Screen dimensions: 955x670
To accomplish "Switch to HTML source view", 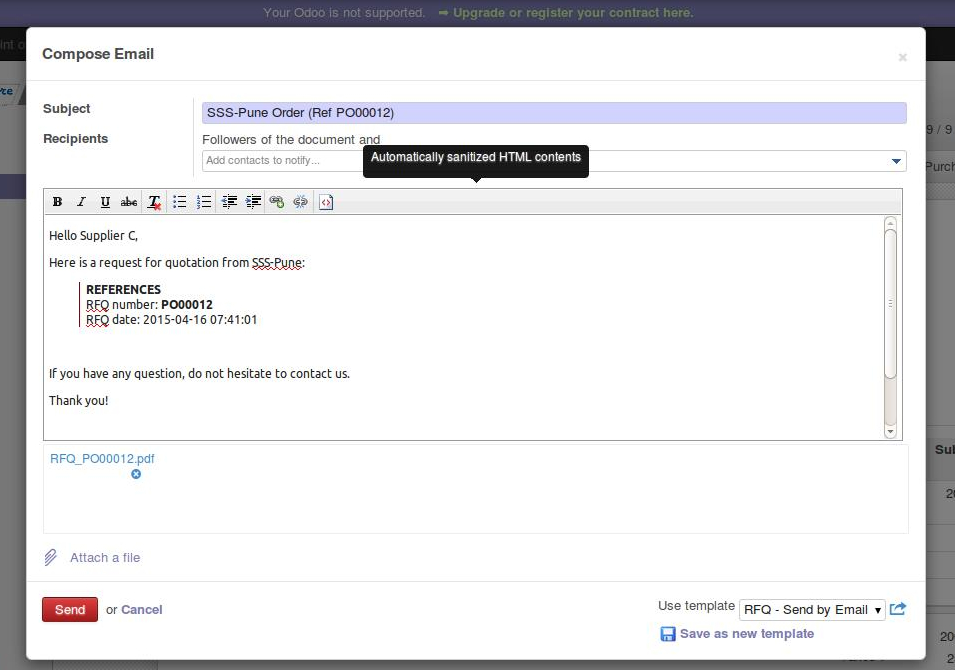I will 326,202.
